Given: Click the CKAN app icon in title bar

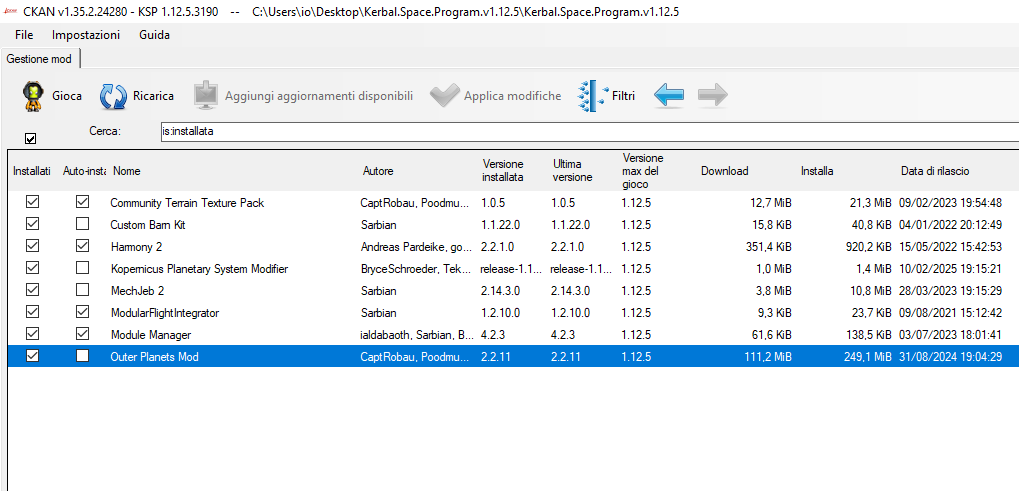Looking at the screenshot, I should [x=10, y=12].
